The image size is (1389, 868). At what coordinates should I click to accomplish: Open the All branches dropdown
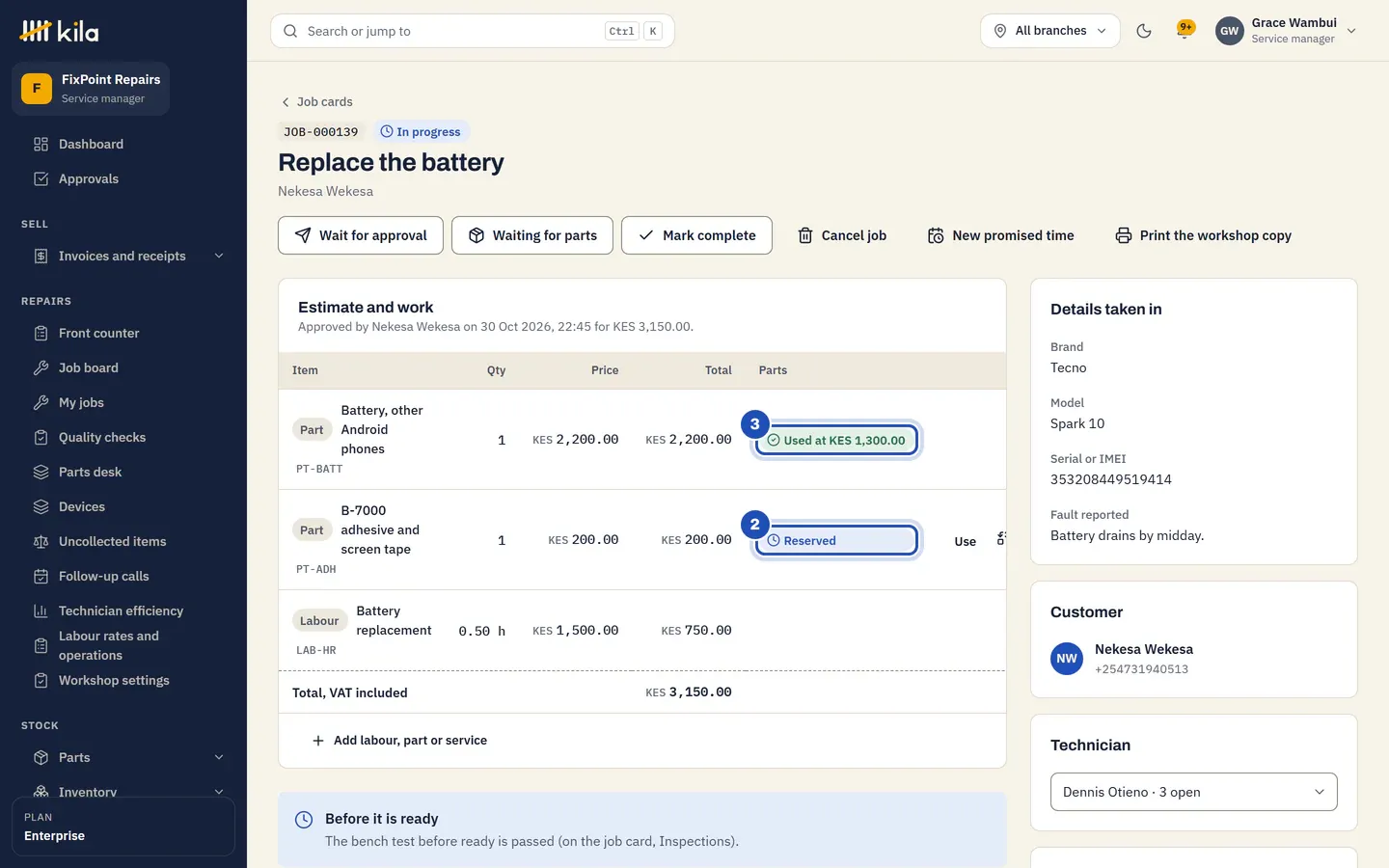coord(1050,31)
